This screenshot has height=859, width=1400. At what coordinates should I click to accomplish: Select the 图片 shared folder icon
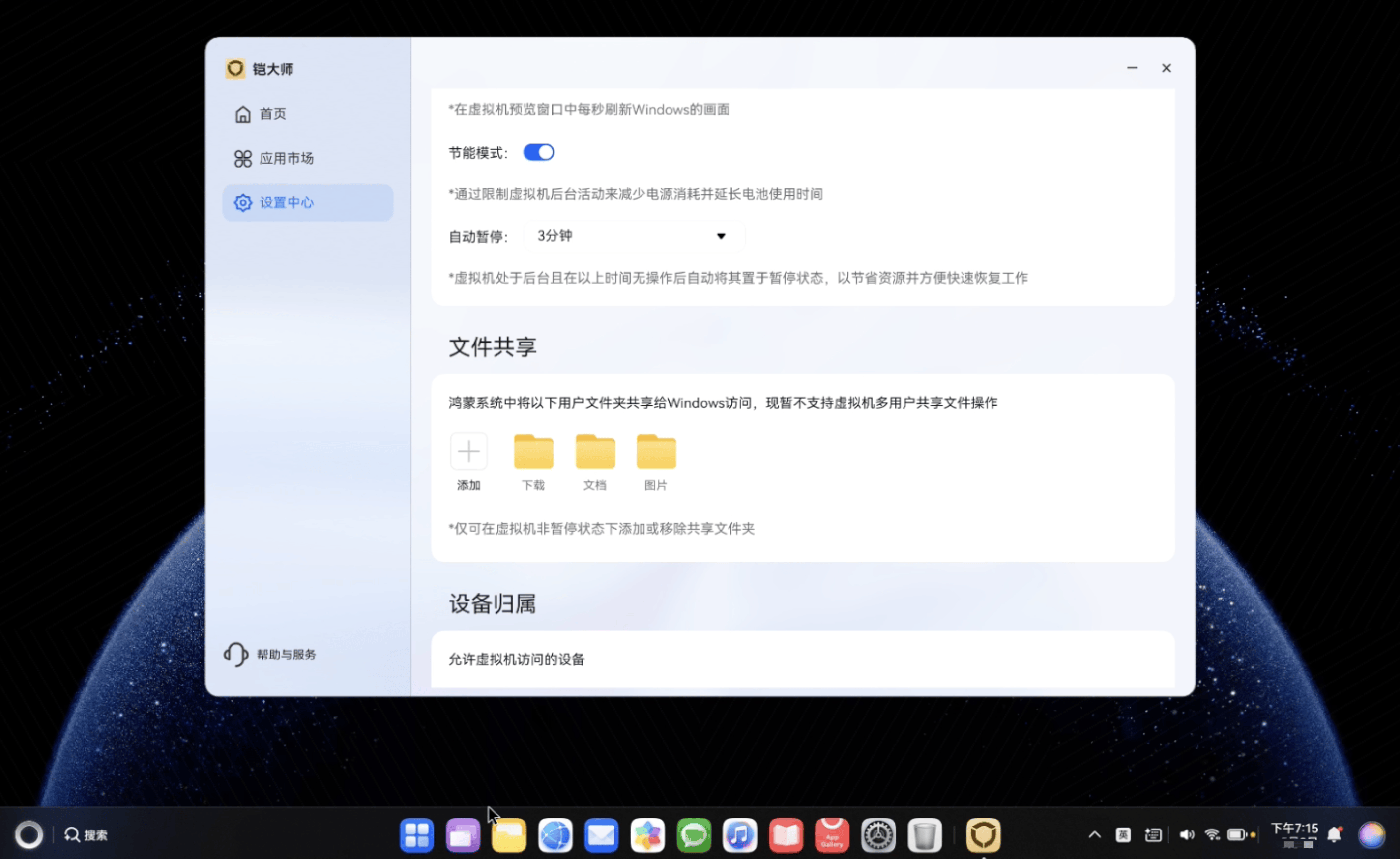[x=656, y=452]
